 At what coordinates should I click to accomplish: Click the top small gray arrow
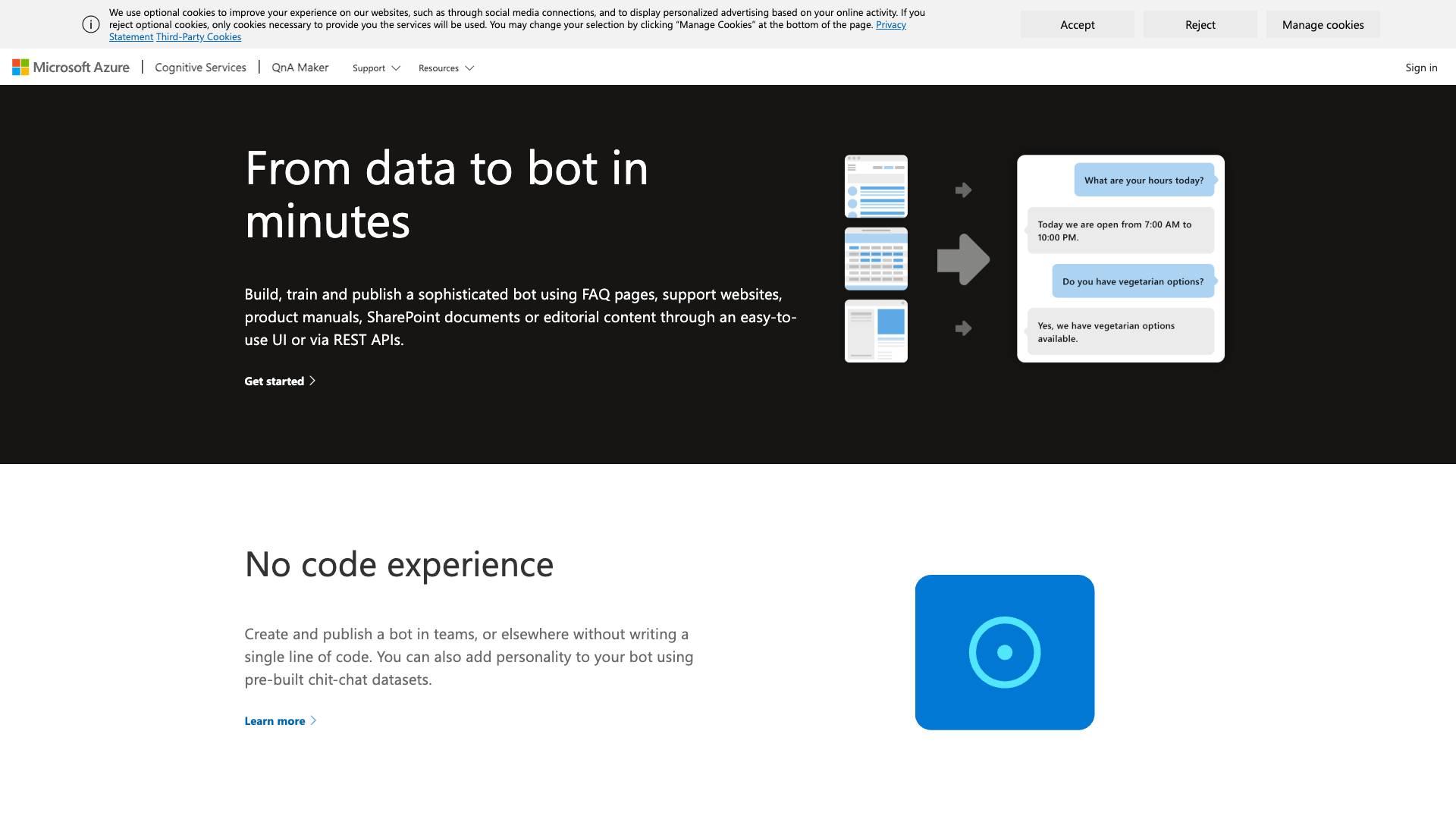pos(963,190)
